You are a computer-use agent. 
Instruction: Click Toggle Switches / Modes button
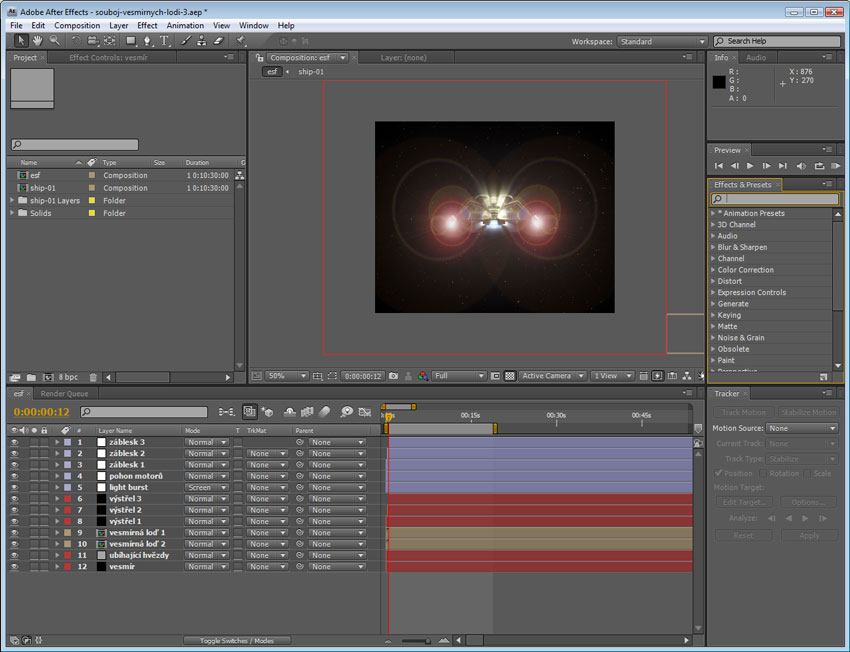pos(237,641)
